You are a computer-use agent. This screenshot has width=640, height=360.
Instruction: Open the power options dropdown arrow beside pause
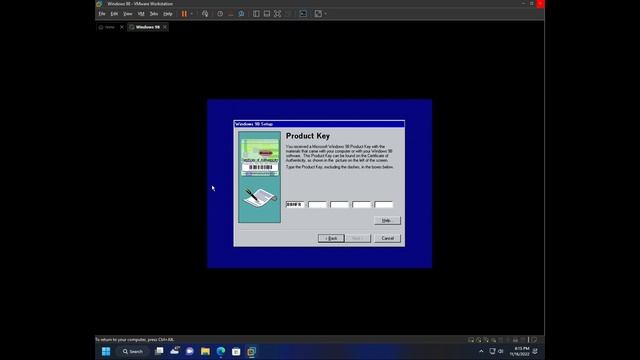coord(192,13)
